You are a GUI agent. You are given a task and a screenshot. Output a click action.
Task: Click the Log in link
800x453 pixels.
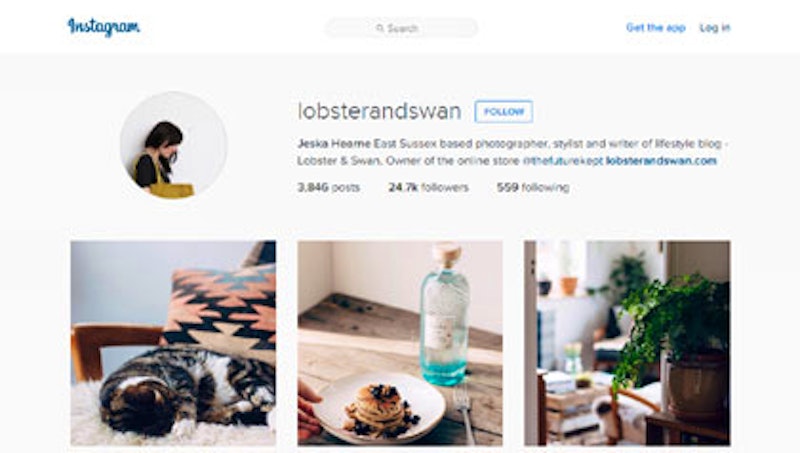click(x=715, y=28)
